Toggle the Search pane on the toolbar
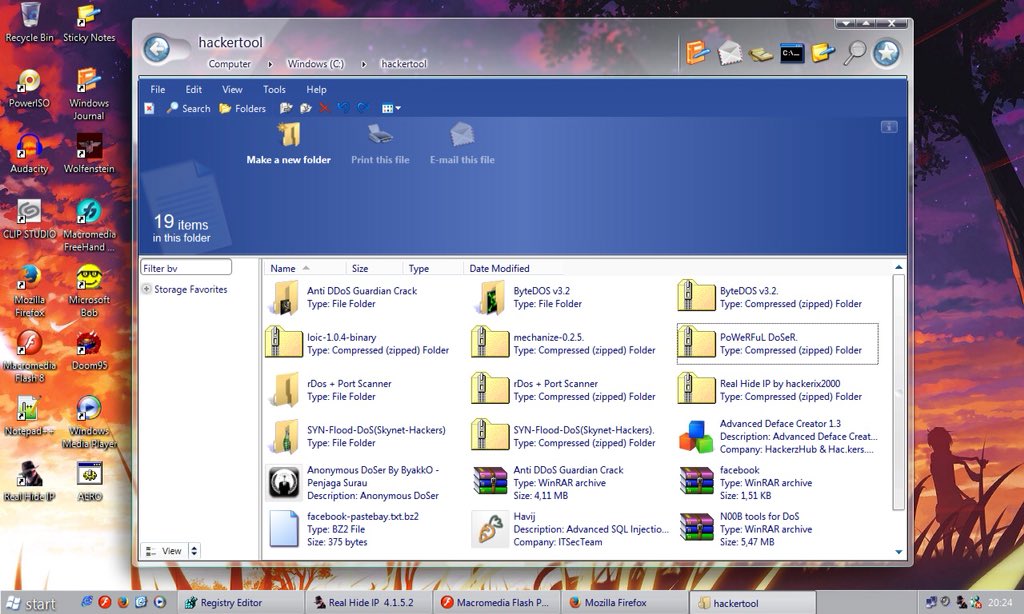This screenshot has height=614, width=1024. click(188, 108)
